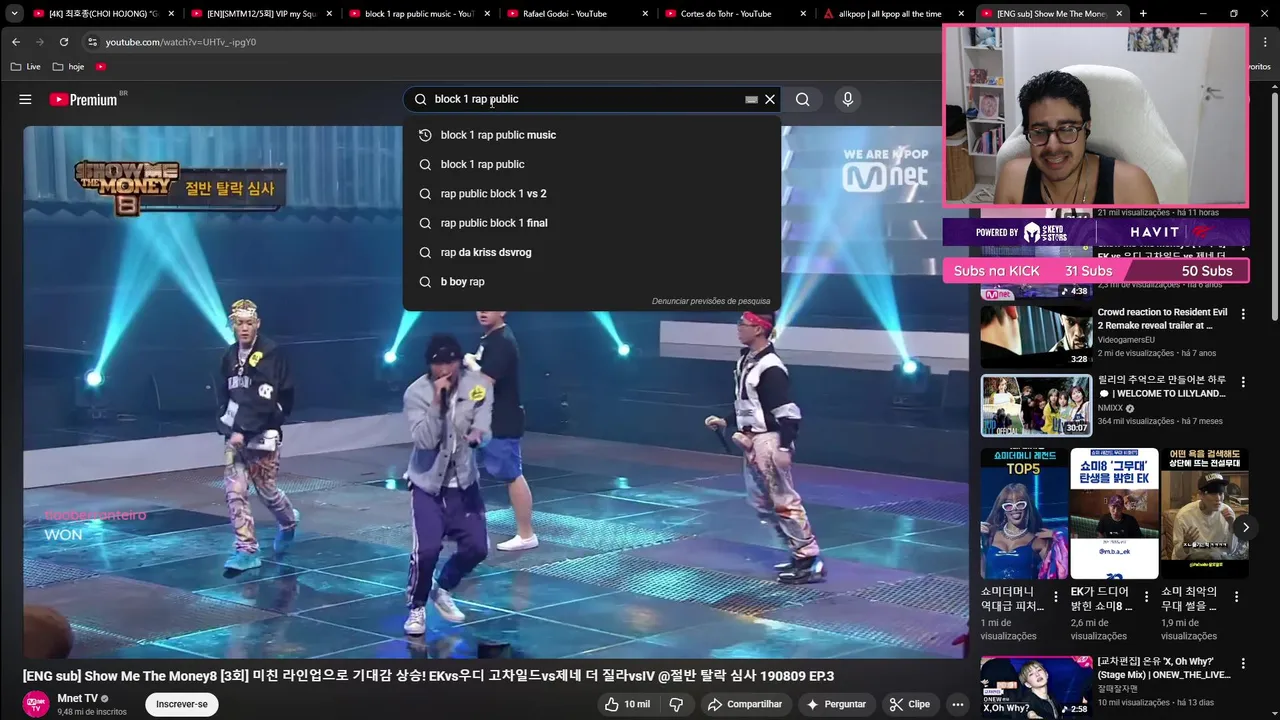This screenshot has width=1280, height=720.
Task: Open the YouTube hamburger guide menu
Action: (25, 99)
